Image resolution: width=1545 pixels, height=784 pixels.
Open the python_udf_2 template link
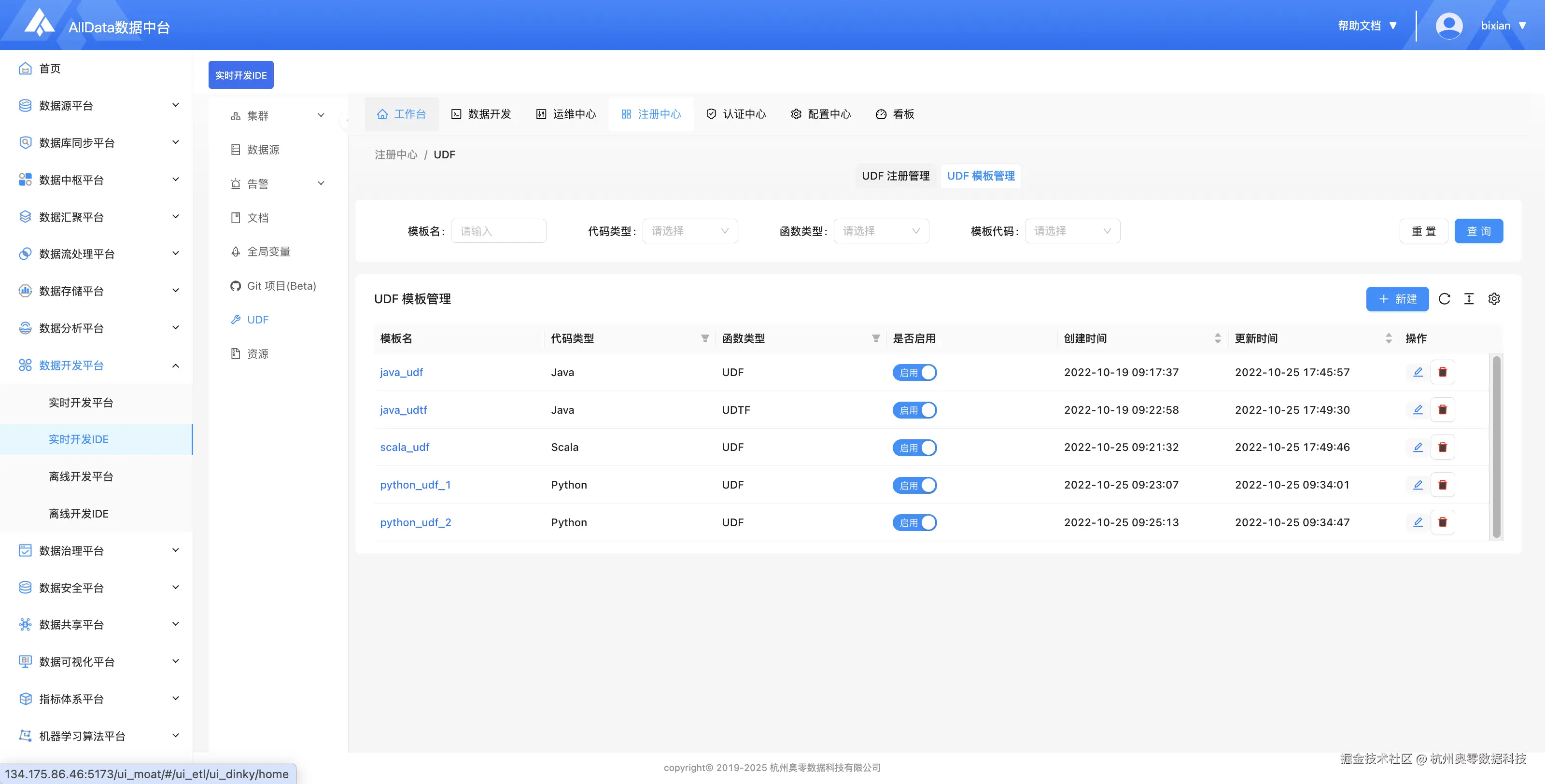click(x=415, y=522)
